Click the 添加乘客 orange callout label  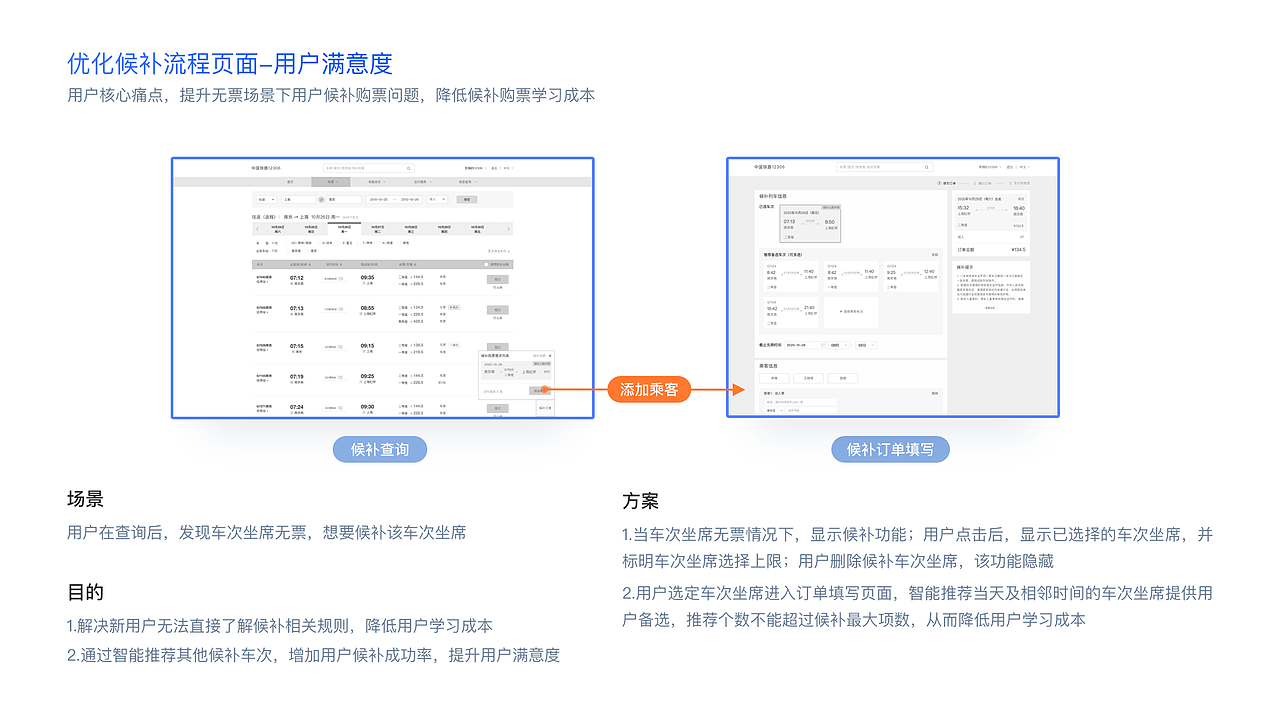[648, 389]
